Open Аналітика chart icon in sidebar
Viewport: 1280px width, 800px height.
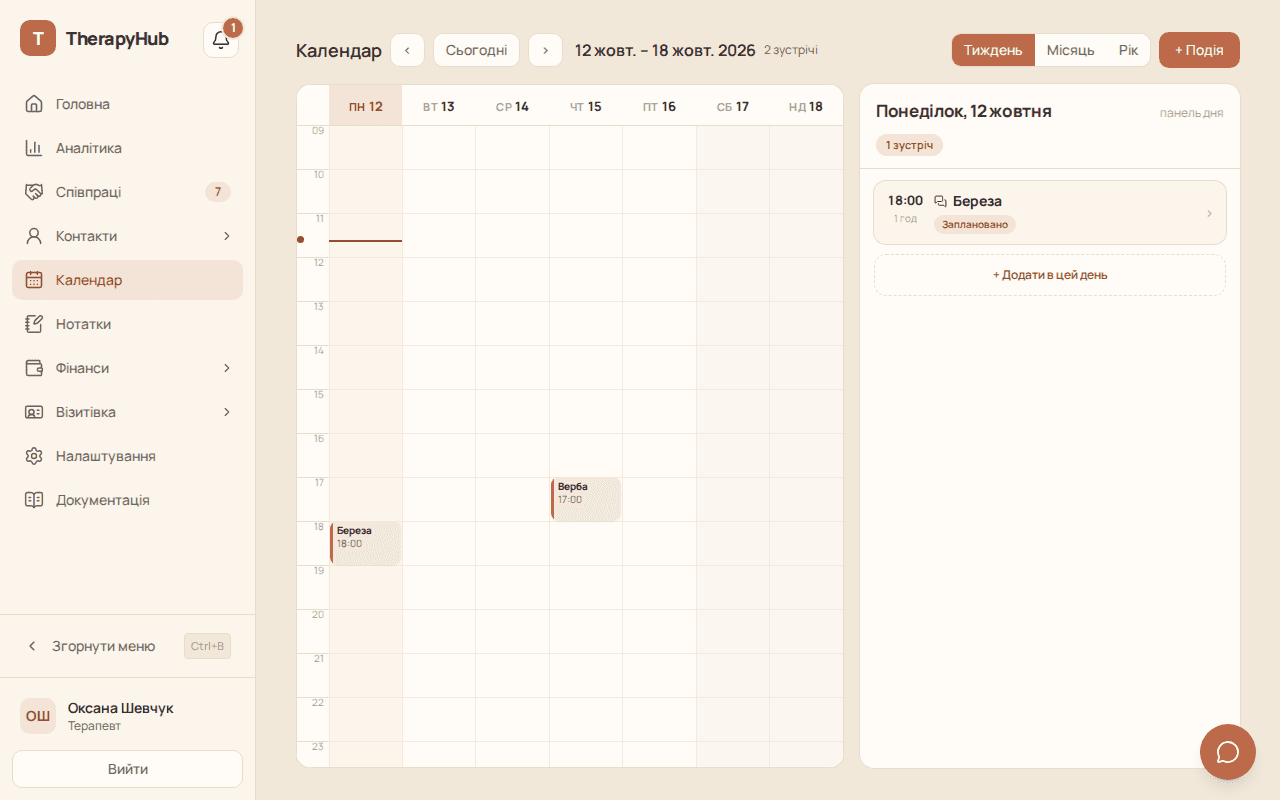(34, 148)
